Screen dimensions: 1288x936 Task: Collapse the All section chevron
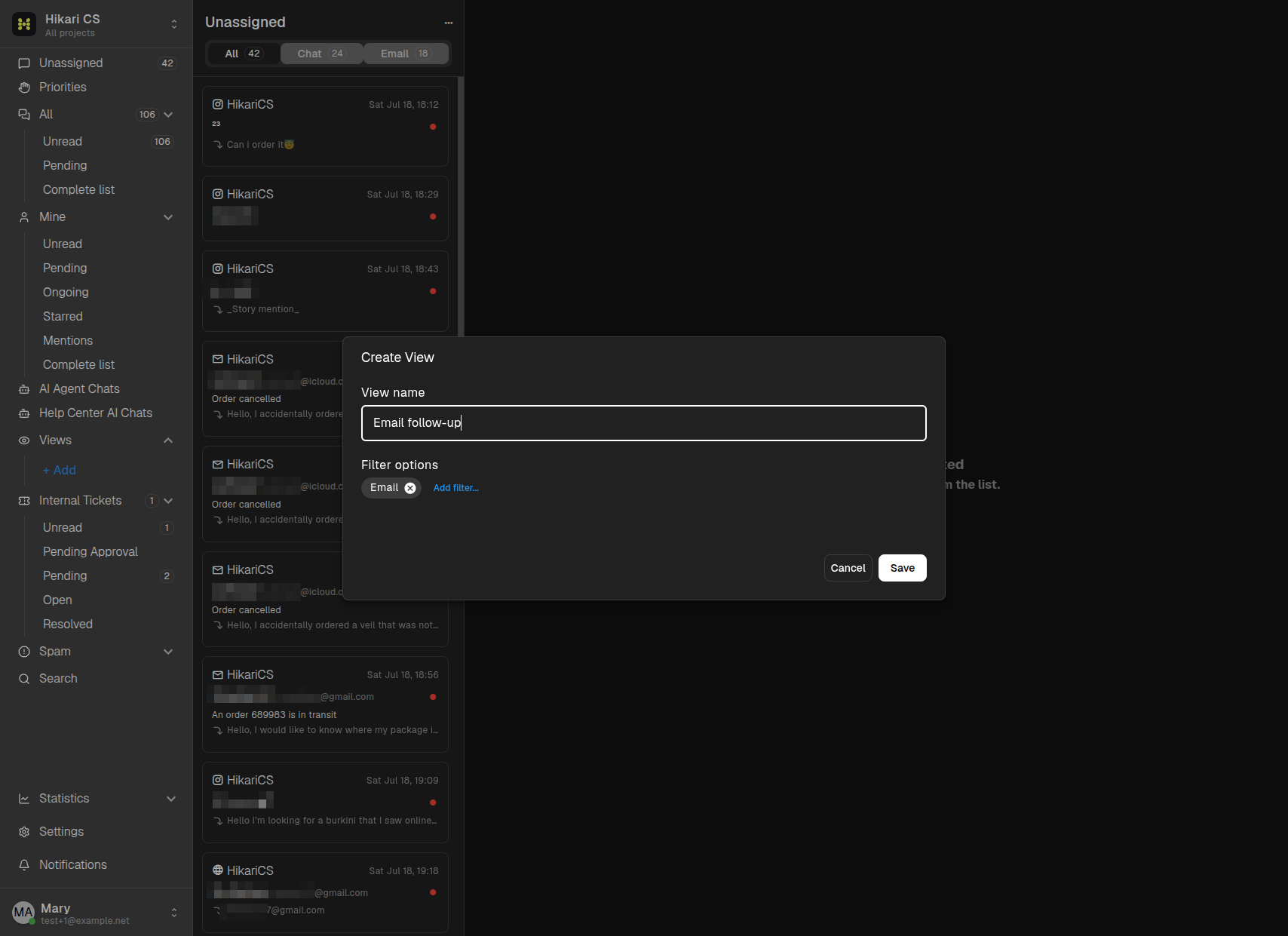[168, 115]
